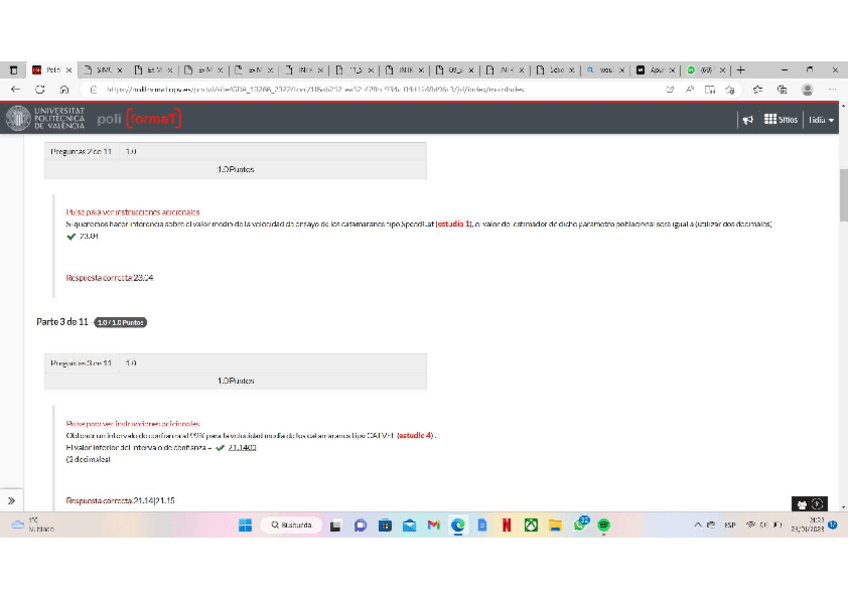This screenshot has height=599, width=848.
Task: Click the 'Parte 3 de 11' heading
Action: click(x=62, y=322)
